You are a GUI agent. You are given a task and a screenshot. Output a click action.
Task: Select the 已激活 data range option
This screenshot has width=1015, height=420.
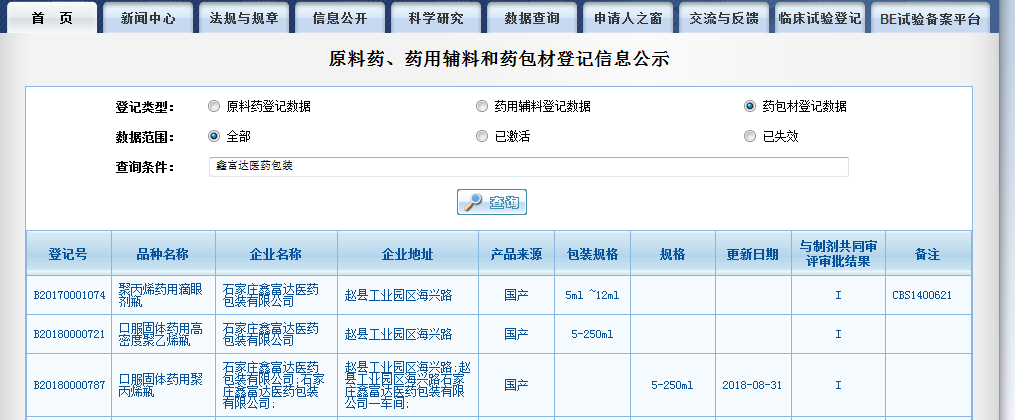point(483,136)
